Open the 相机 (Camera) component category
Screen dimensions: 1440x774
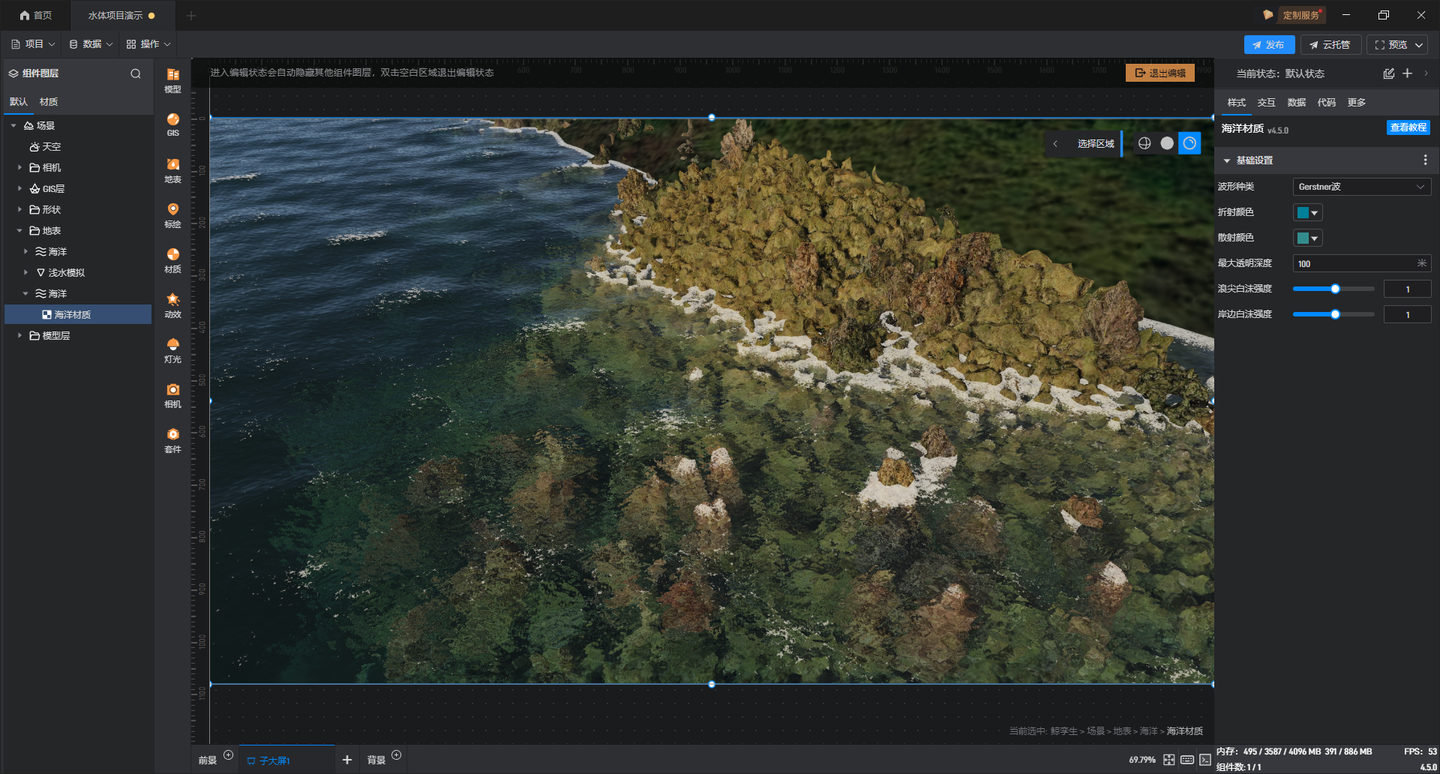click(x=173, y=395)
